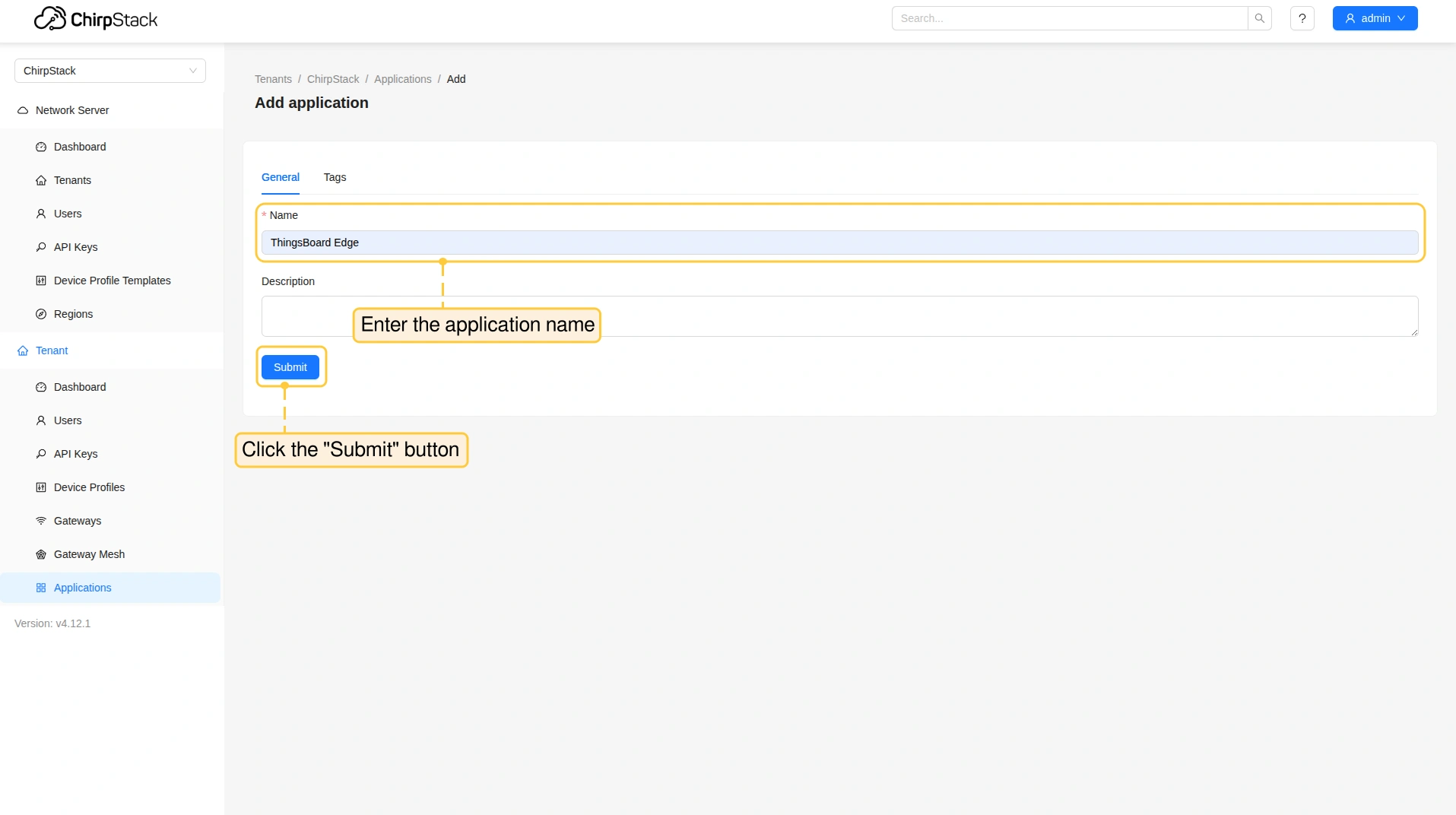The image size is (1456, 815).
Task: Click the Device Profile Templates icon
Action: pos(41,281)
